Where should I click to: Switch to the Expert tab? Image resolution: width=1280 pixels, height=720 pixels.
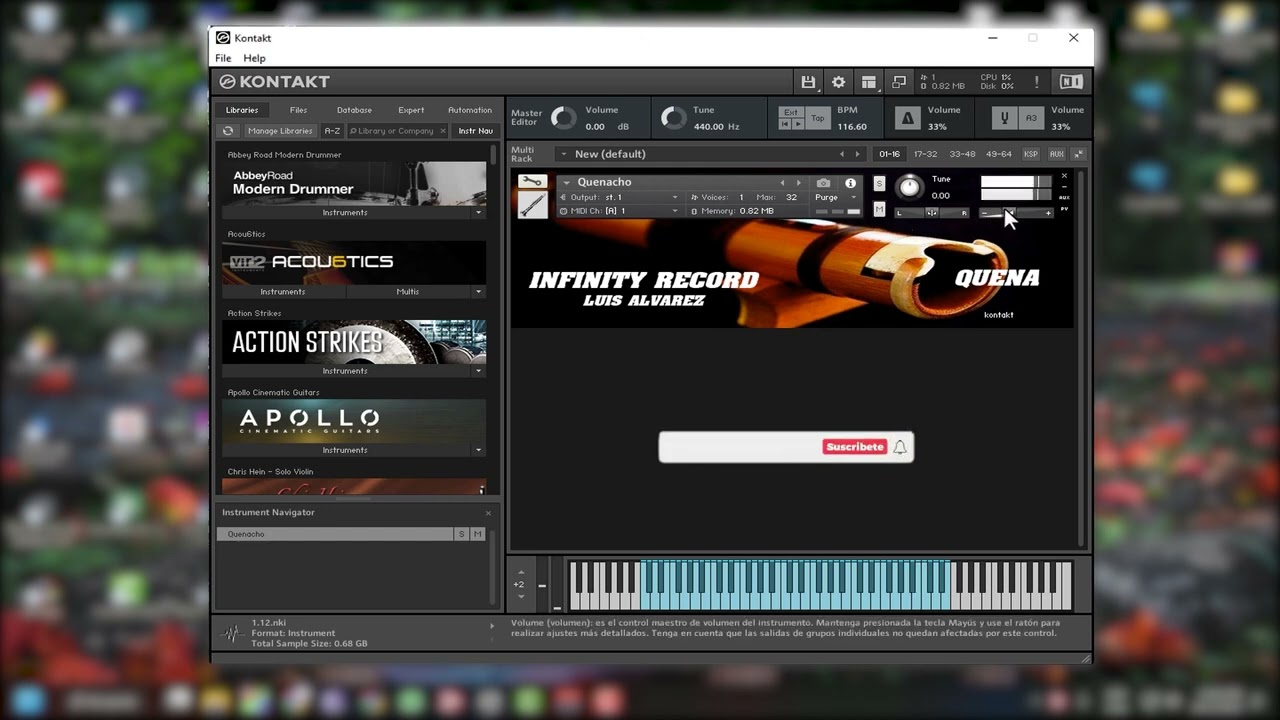pos(411,110)
